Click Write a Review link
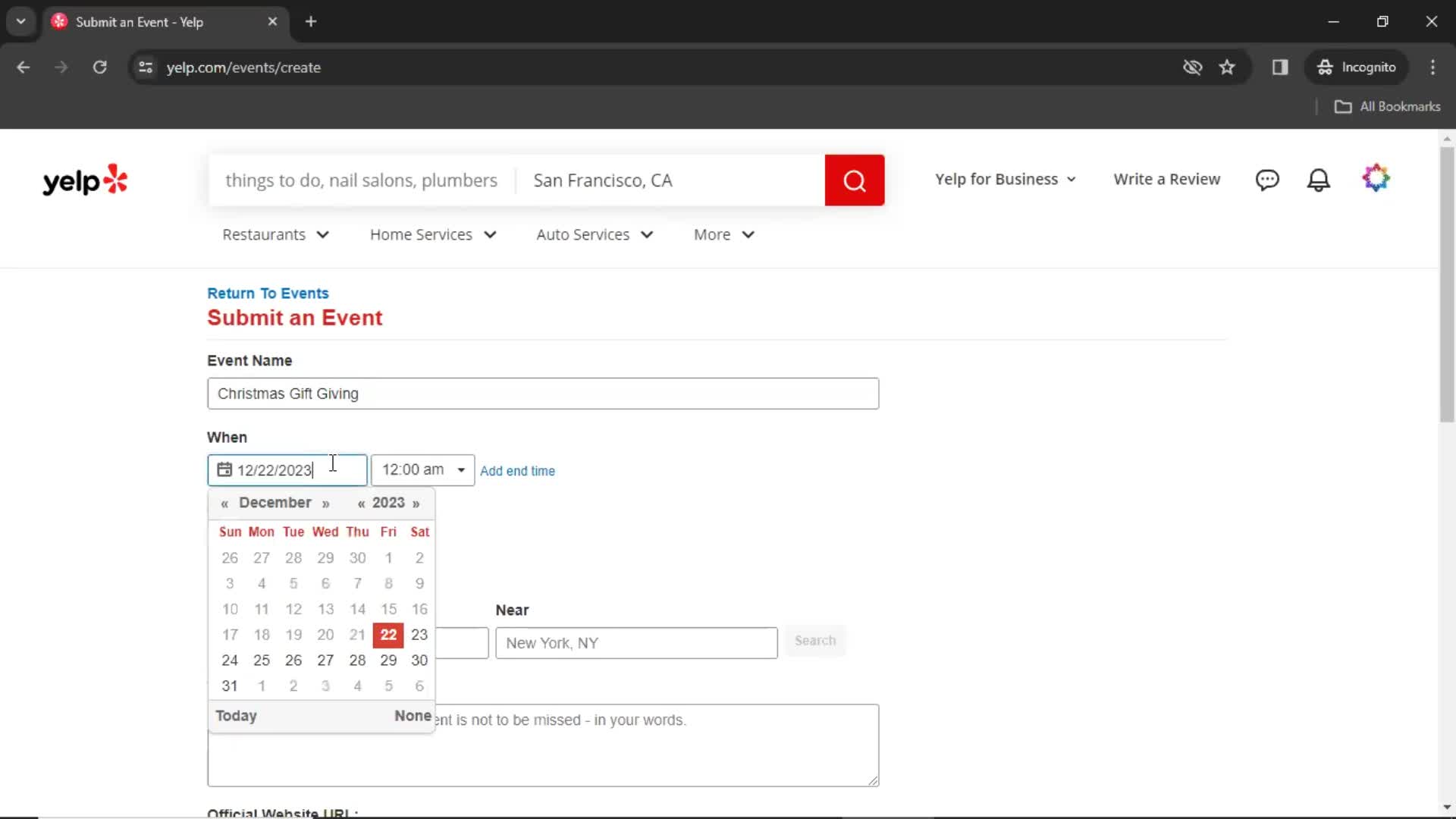 point(1166,180)
